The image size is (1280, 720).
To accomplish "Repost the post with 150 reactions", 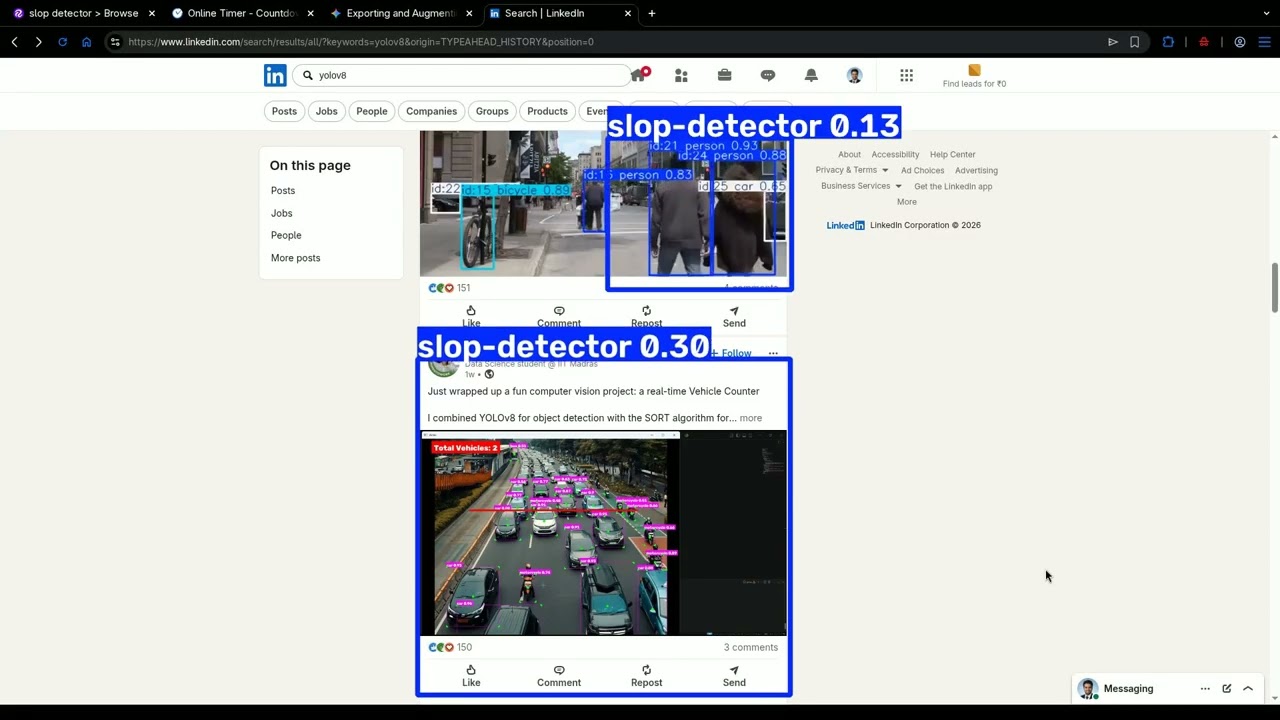I will click(646, 676).
